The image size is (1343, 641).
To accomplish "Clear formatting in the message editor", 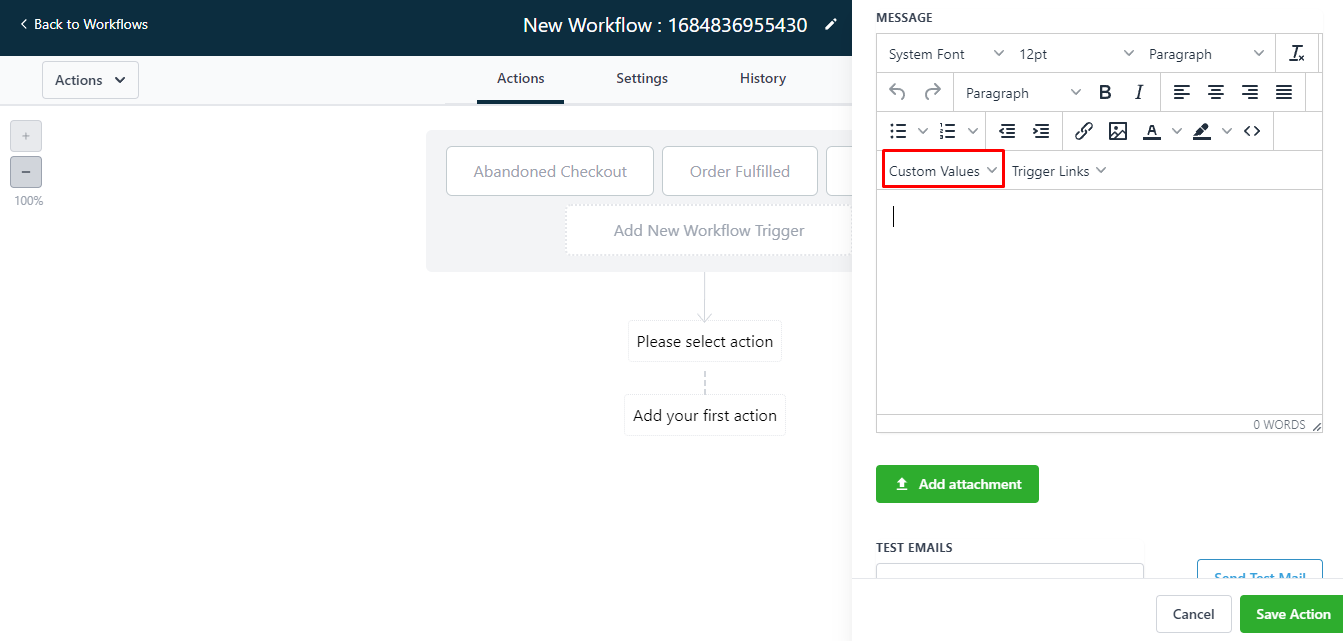I will (x=1297, y=54).
